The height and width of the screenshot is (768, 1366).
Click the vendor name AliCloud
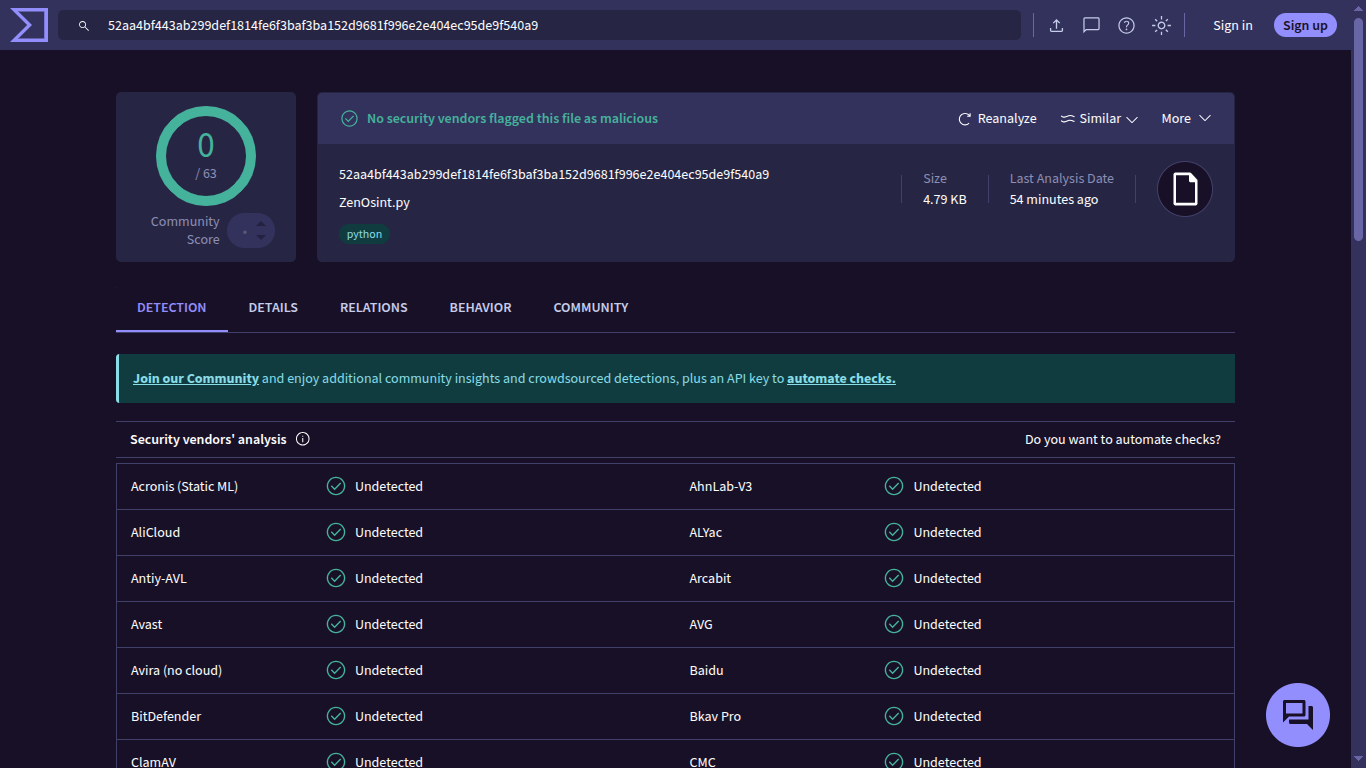coord(155,532)
